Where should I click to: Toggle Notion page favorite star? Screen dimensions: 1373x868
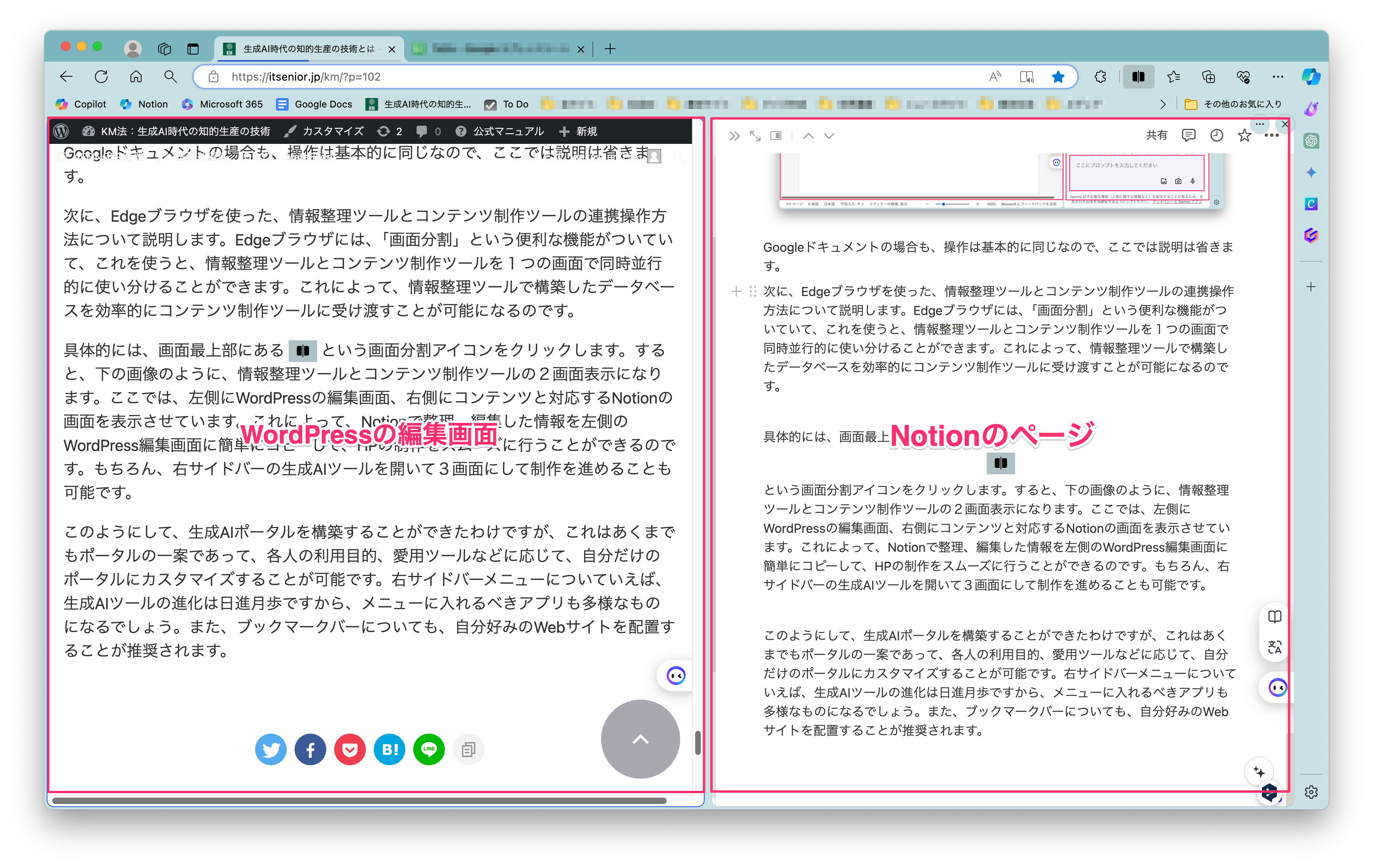tap(1244, 136)
